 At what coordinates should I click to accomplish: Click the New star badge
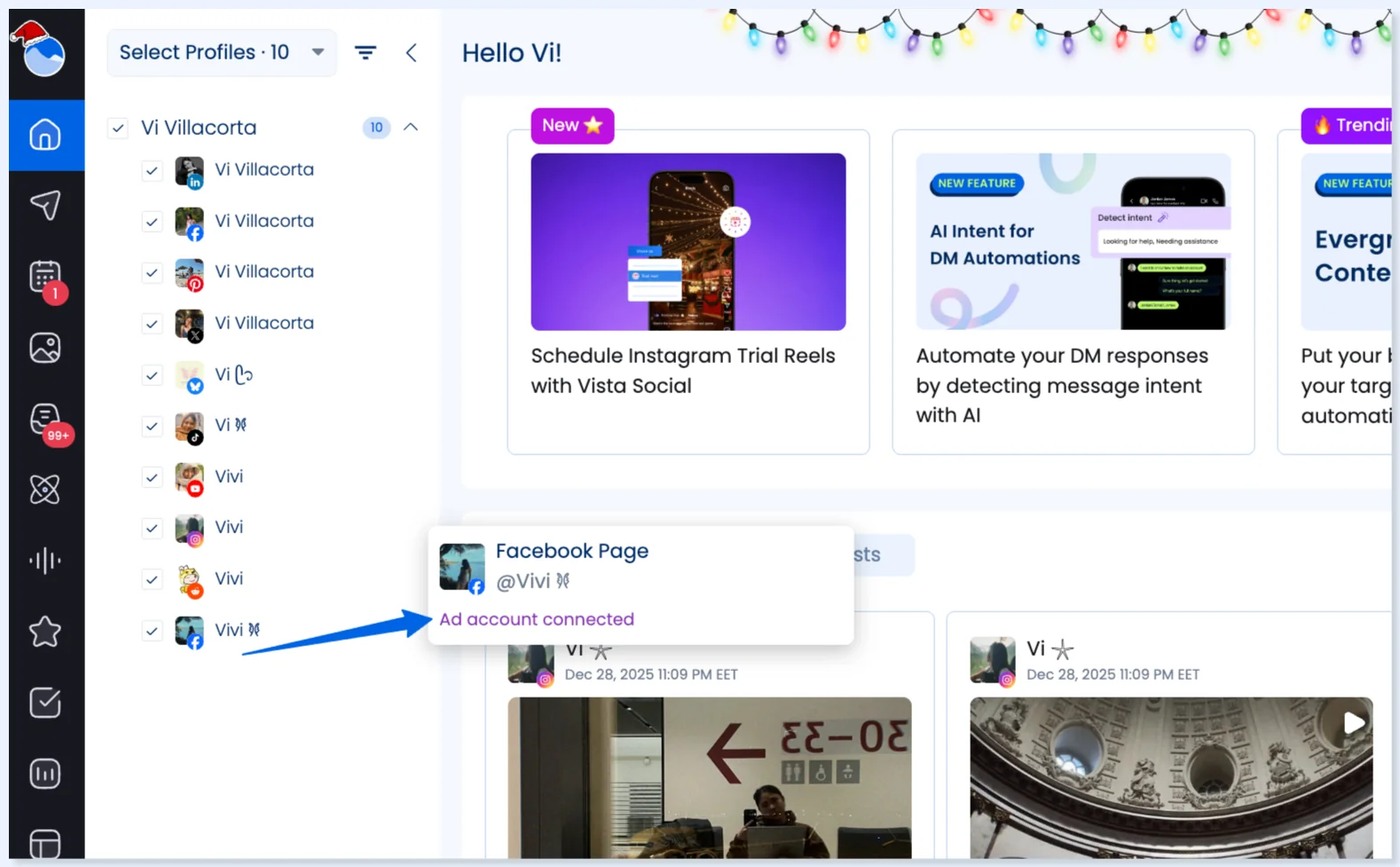coord(572,126)
